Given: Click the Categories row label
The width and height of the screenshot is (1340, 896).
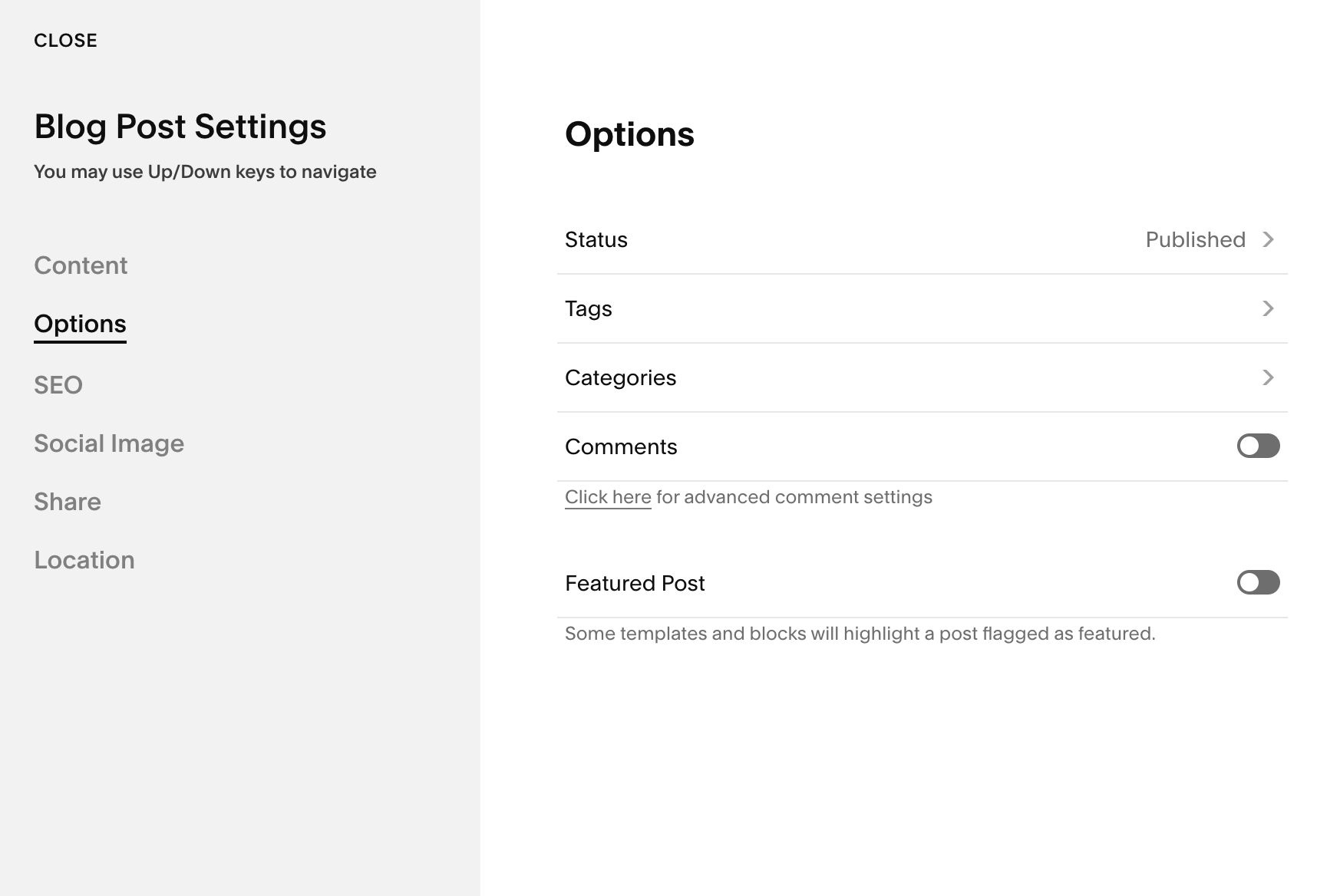Looking at the screenshot, I should (x=620, y=377).
